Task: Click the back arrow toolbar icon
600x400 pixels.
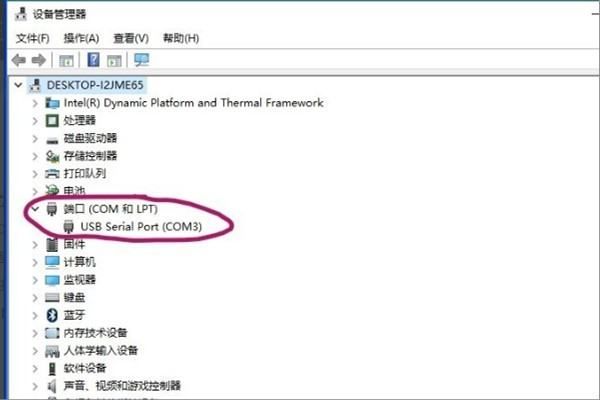Action: coord(19,60)
